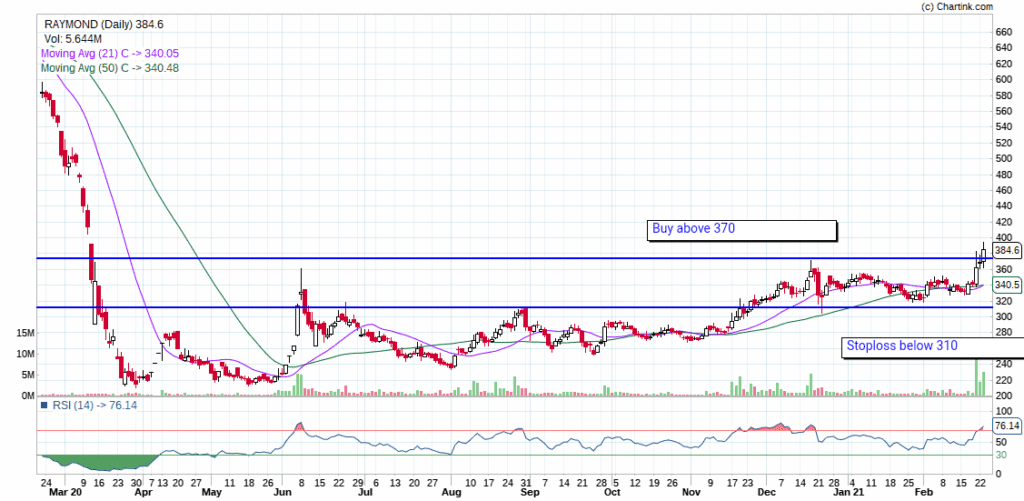Viewport: 1024px width, 501px height.
Task: Click the May month label on axis
Action: pyautogui.click(x=212, y=493)
